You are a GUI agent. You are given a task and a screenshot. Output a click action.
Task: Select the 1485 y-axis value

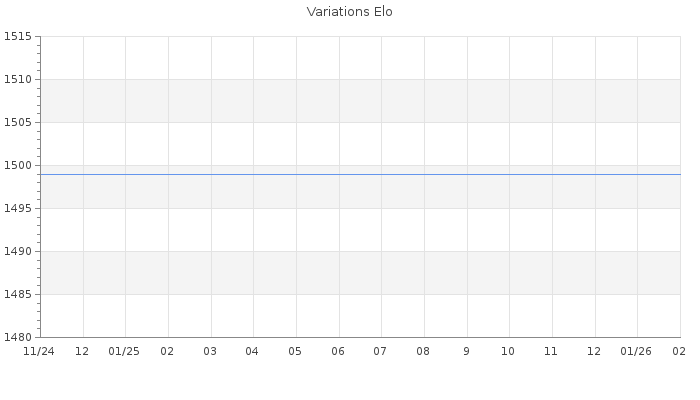pos(18,295)
